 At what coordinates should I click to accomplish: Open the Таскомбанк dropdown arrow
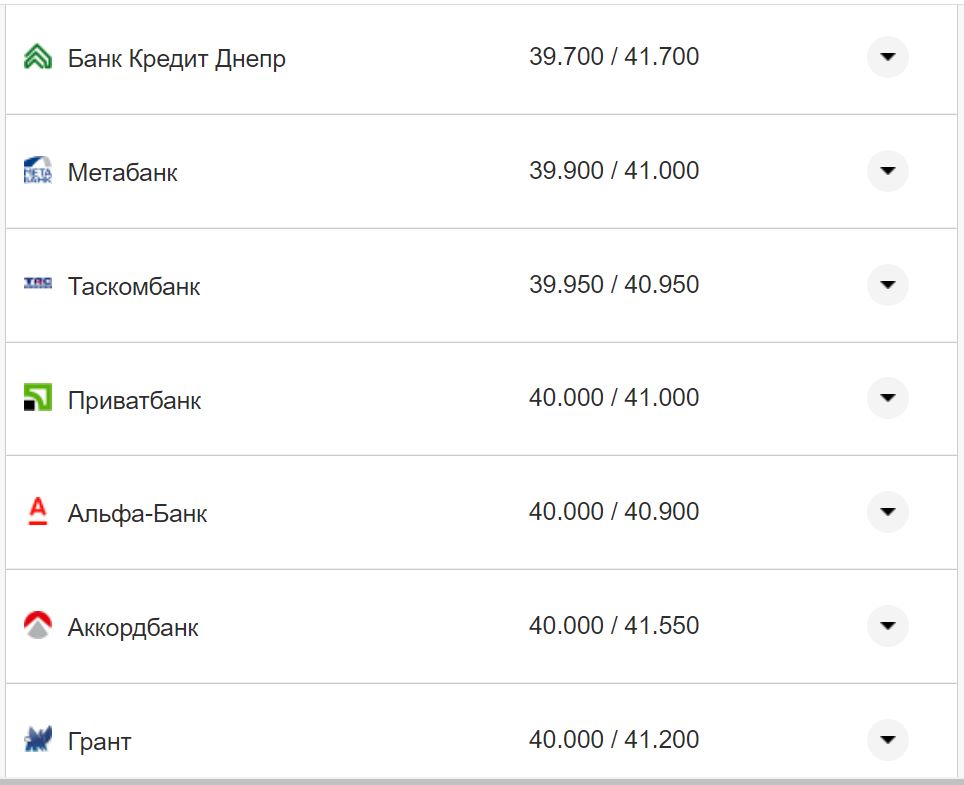887,285
